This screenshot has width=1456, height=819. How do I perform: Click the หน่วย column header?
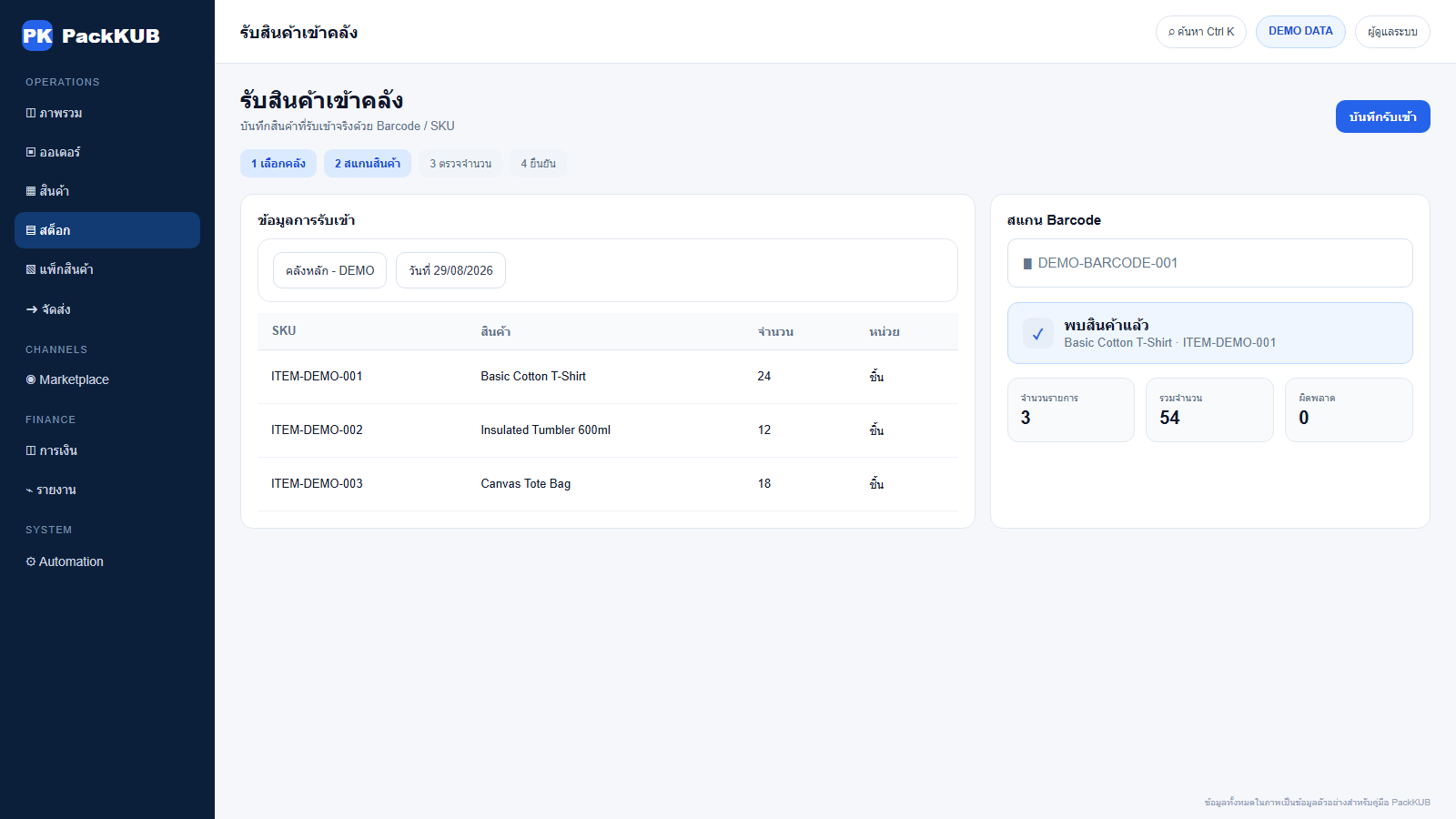click(885, 331)
